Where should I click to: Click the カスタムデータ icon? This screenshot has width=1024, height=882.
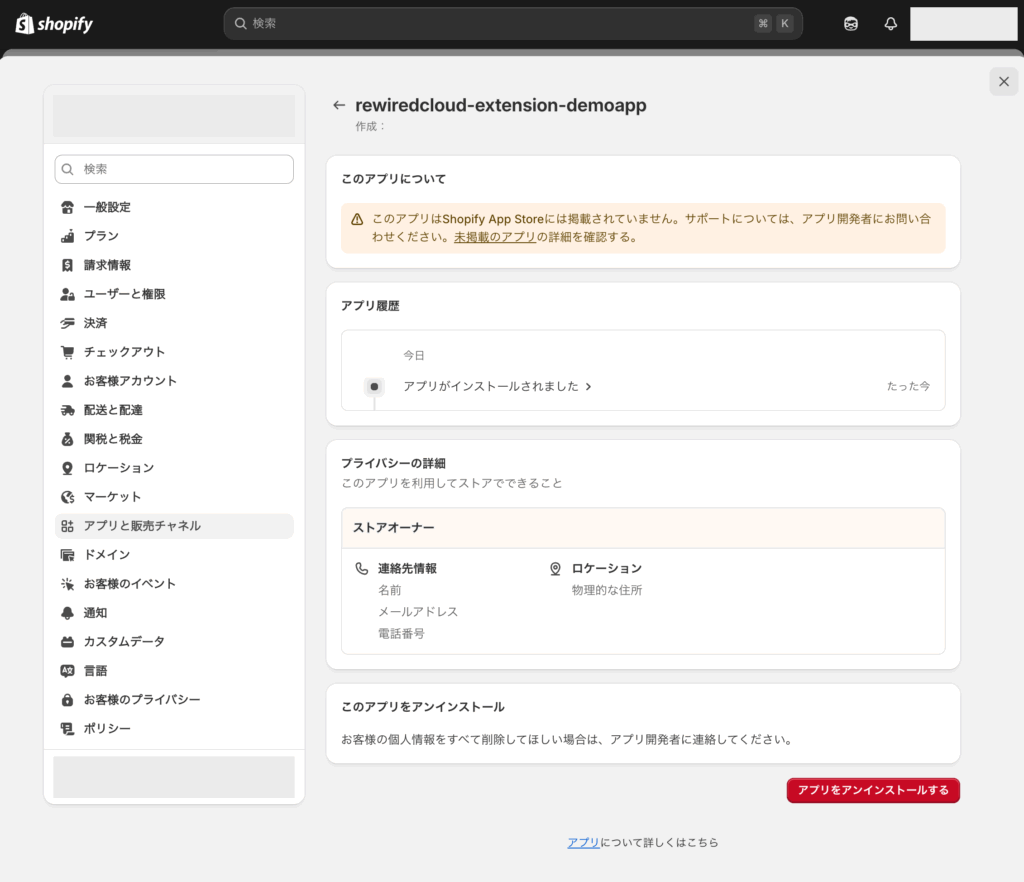pos(67,642)
